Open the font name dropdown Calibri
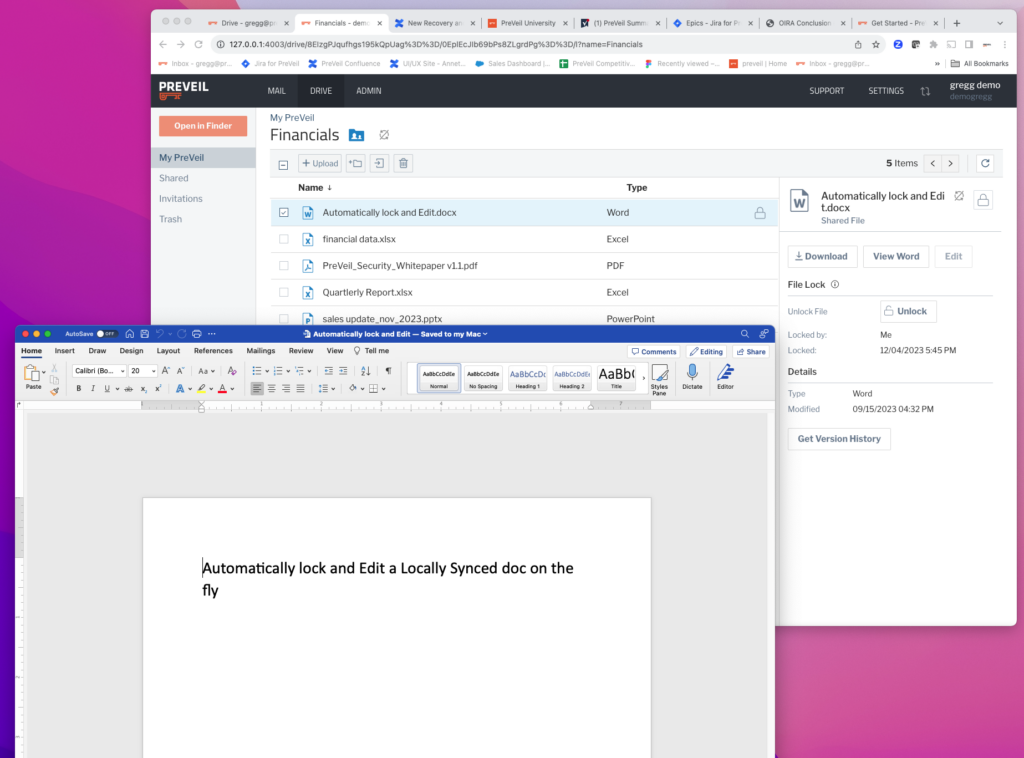Screen dimensions: 1024x758 coord(122,371)
